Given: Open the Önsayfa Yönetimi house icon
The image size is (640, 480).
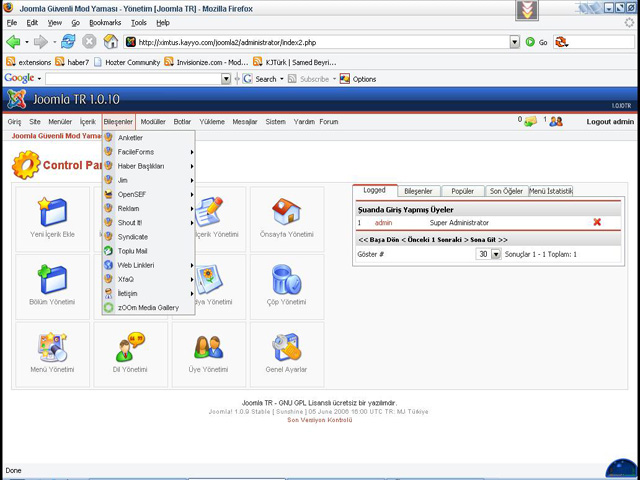Looking at the screenshot, I should click(286, 211).
